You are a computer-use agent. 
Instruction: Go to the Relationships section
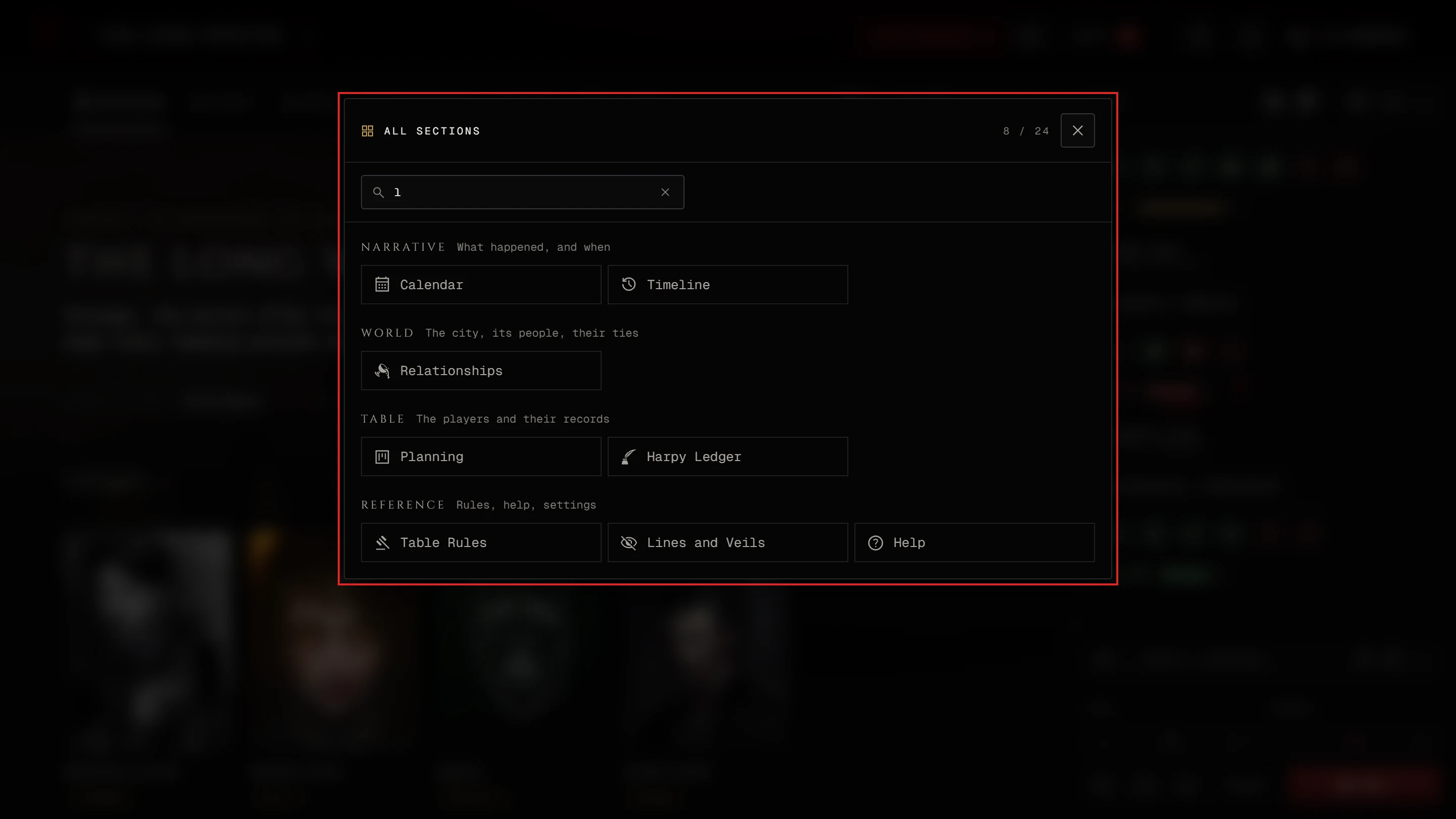point(481,370)
